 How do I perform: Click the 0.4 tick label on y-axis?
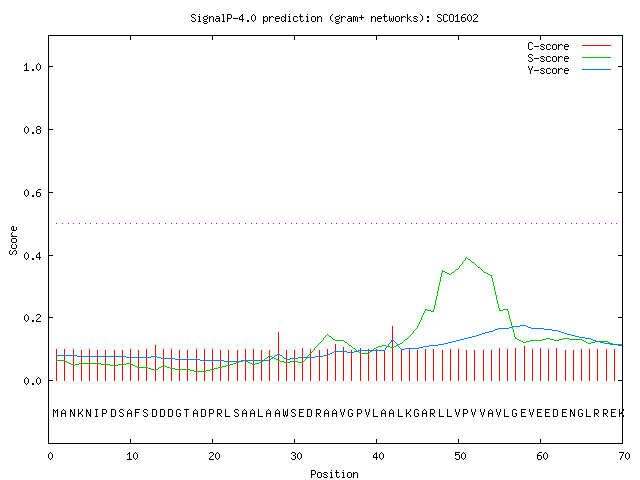(32, 256)
